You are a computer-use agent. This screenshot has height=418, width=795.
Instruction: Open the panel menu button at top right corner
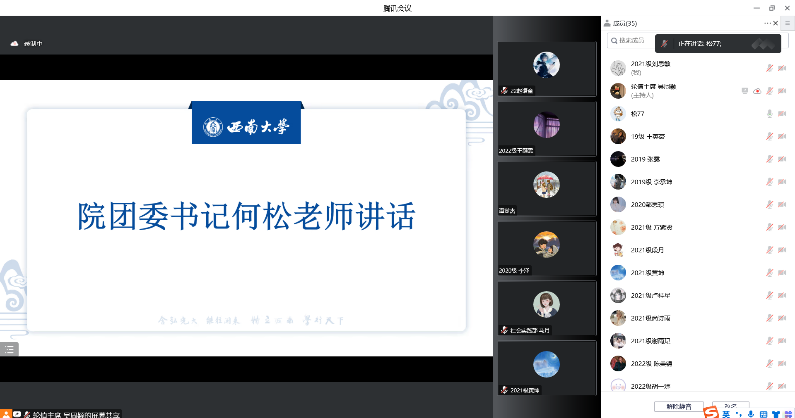(787, 22)
